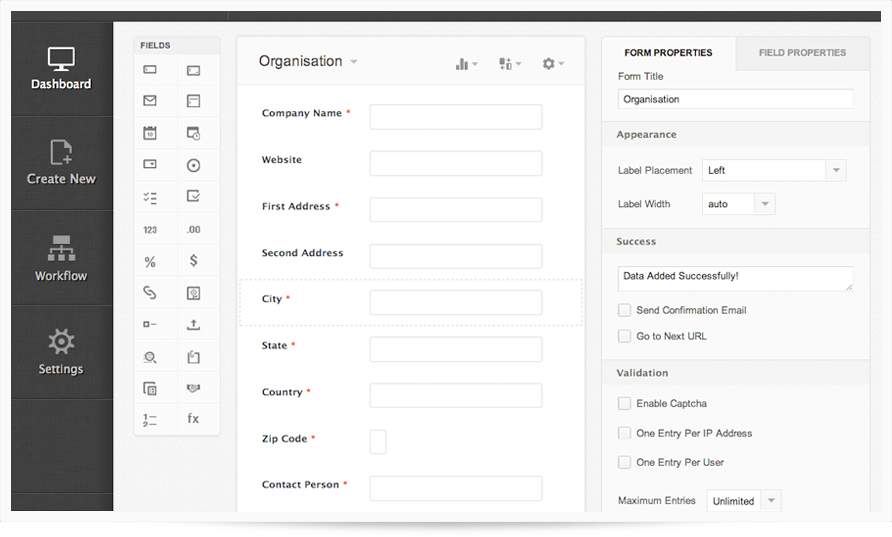Open the Workflow section in sidebar

point(61,258)
